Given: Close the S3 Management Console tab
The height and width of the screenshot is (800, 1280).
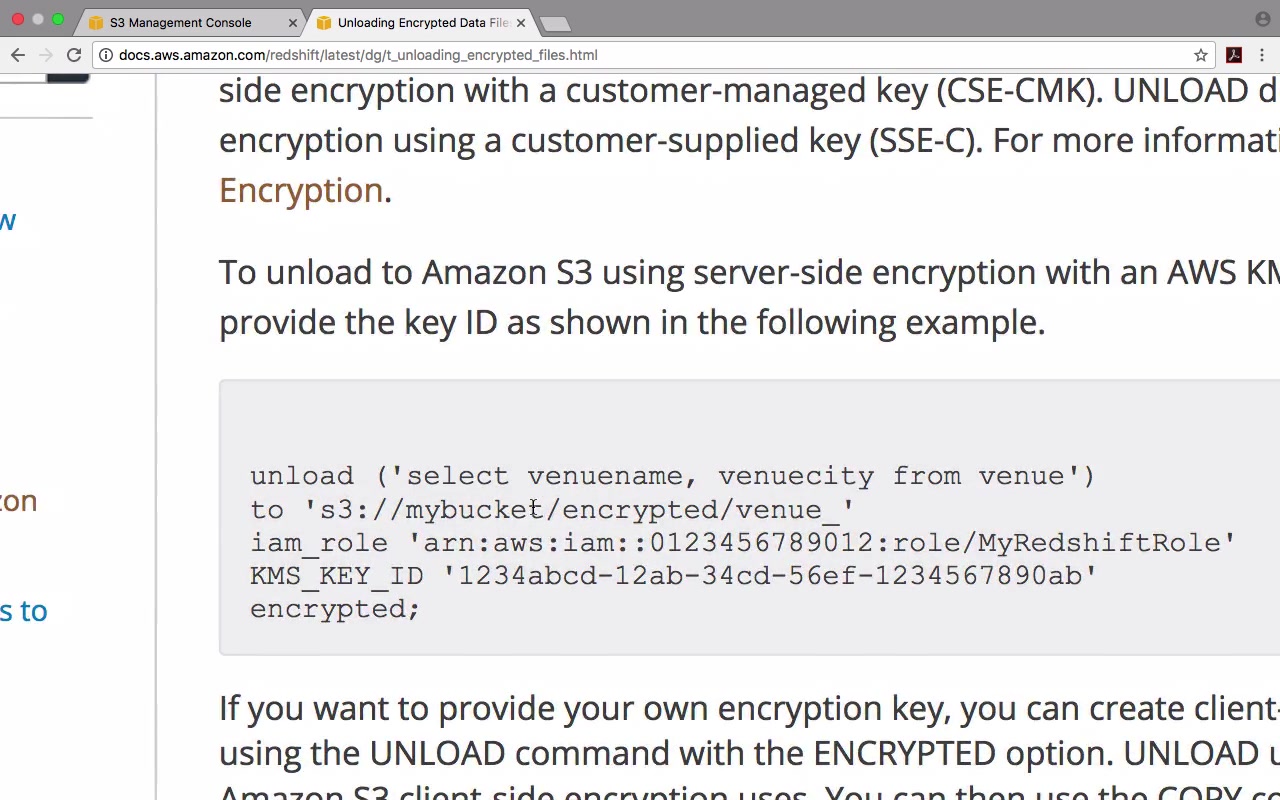Looking at the screenshot, I should (293, 22).
